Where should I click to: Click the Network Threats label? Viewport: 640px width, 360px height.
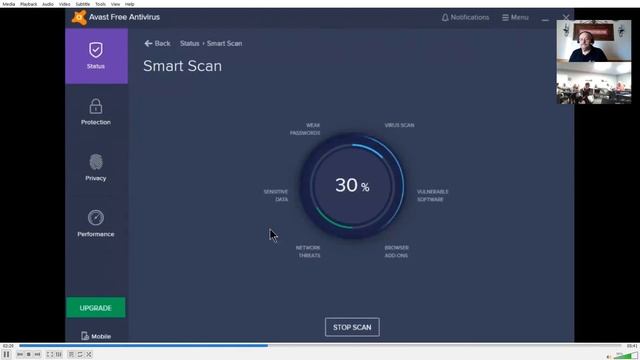(x=308, y=251)
